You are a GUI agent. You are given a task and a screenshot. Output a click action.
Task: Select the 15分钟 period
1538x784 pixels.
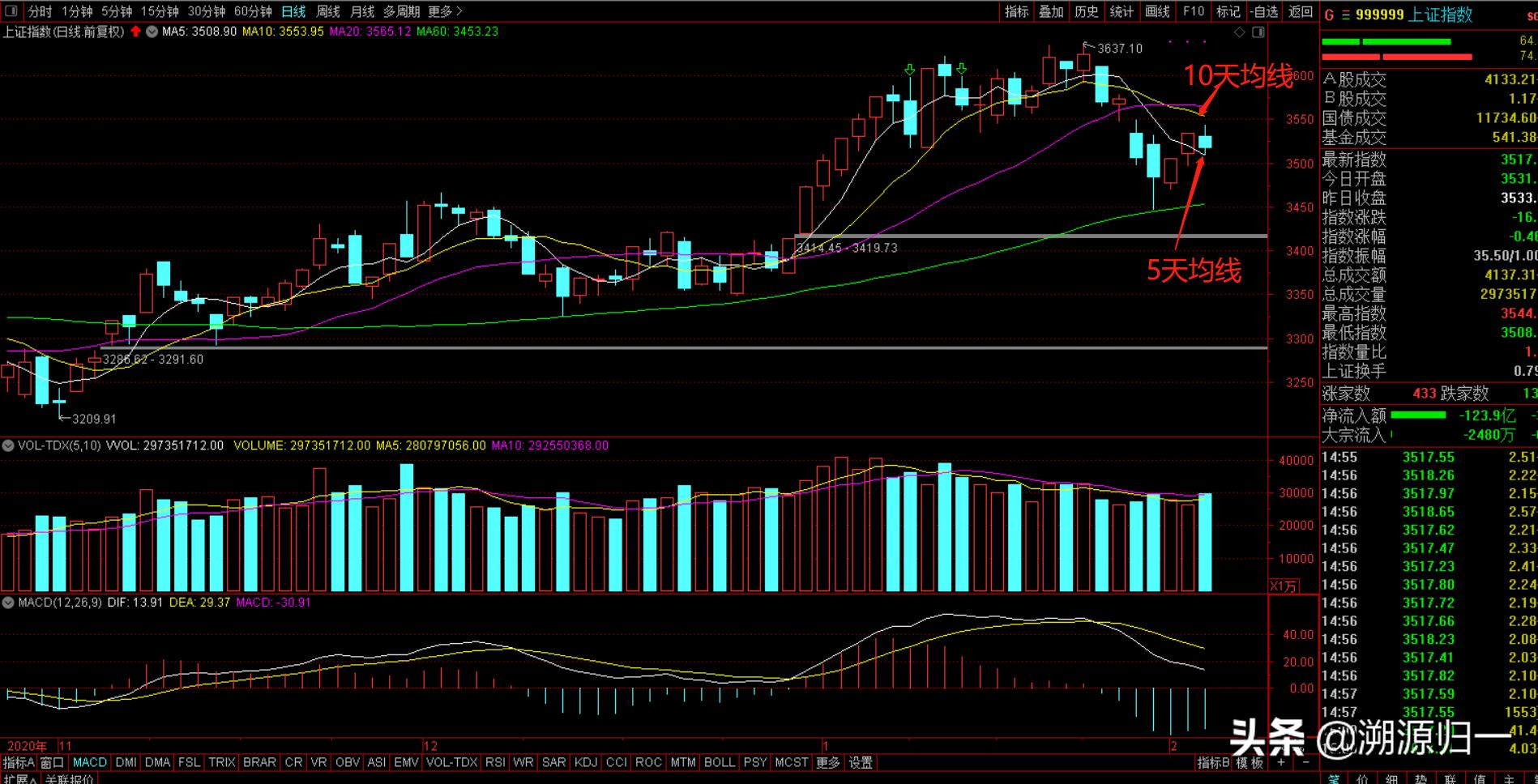coord(160,11)
